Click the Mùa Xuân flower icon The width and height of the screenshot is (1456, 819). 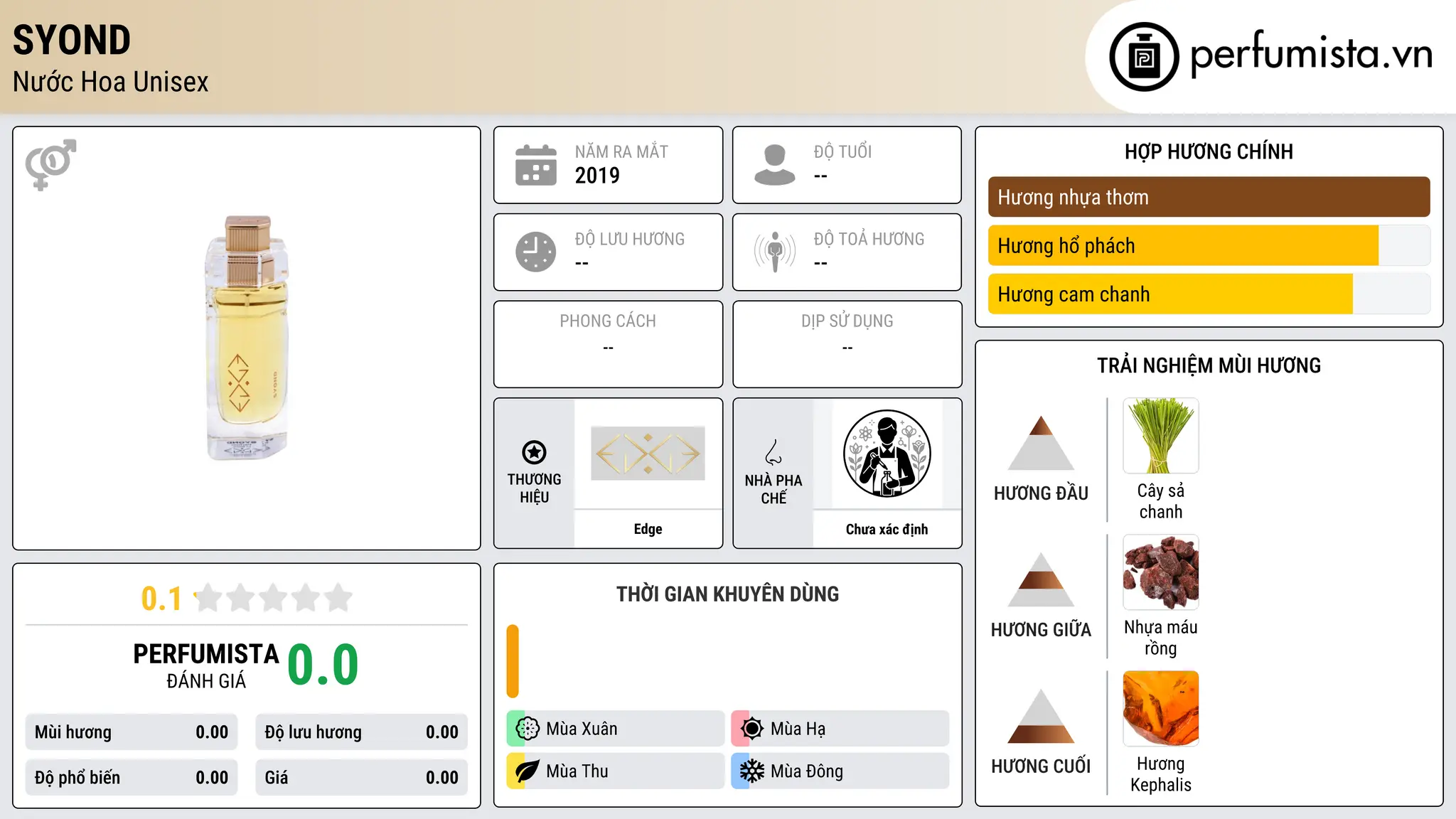pos(528,728)
